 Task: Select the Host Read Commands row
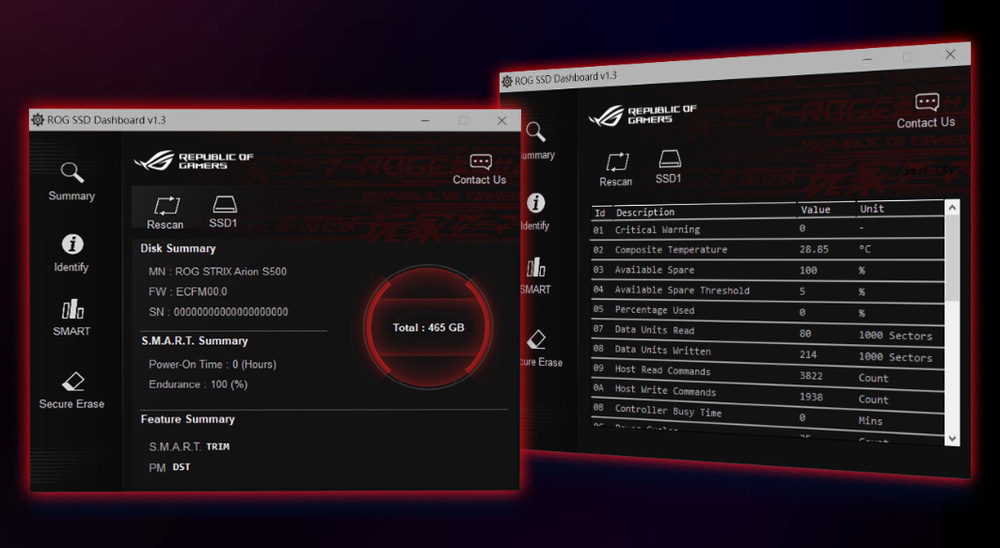click(767, 374)
